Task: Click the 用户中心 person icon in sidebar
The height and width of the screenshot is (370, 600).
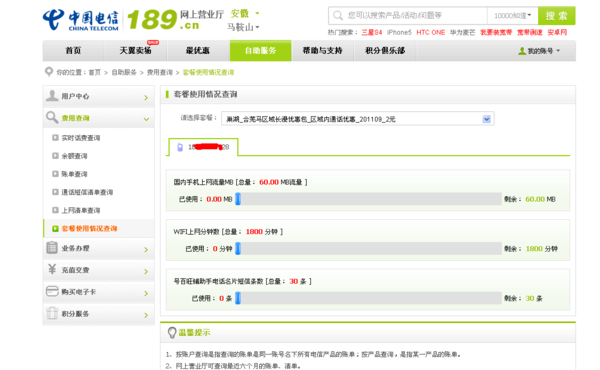Action: click(x=52, y=96)
